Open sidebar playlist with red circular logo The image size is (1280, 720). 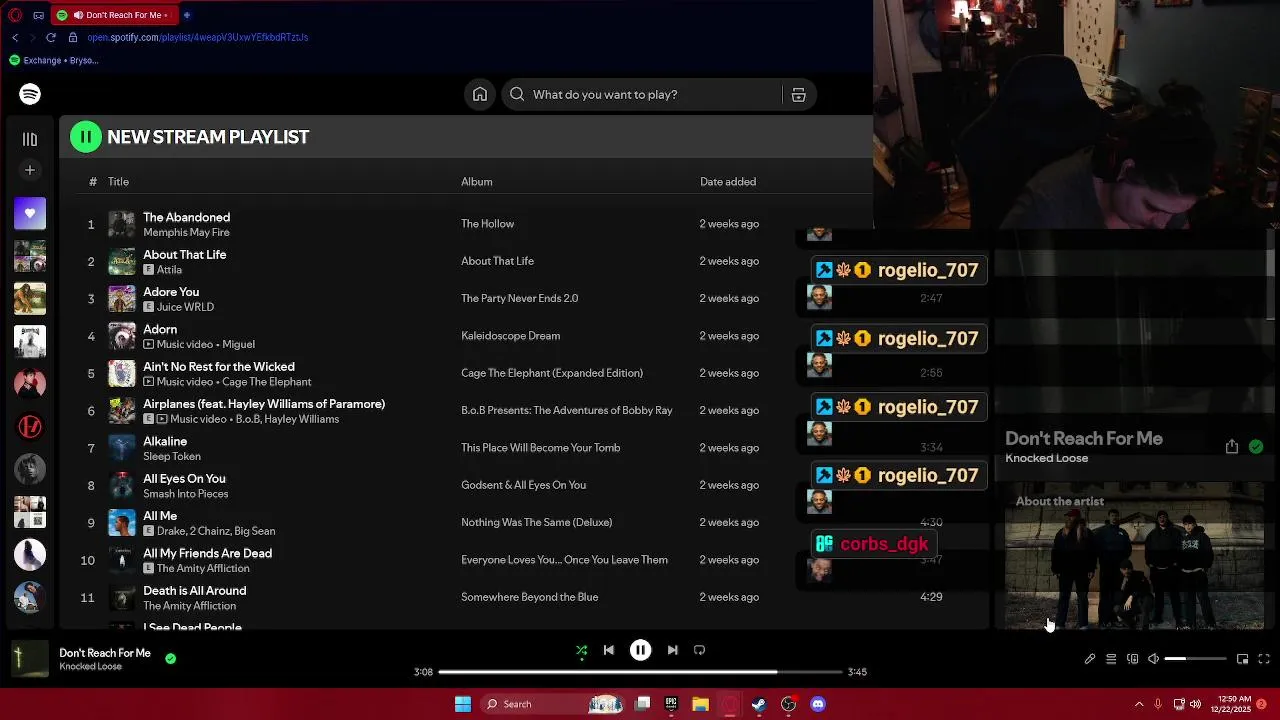pyautogui.click(x=30, y=426)
